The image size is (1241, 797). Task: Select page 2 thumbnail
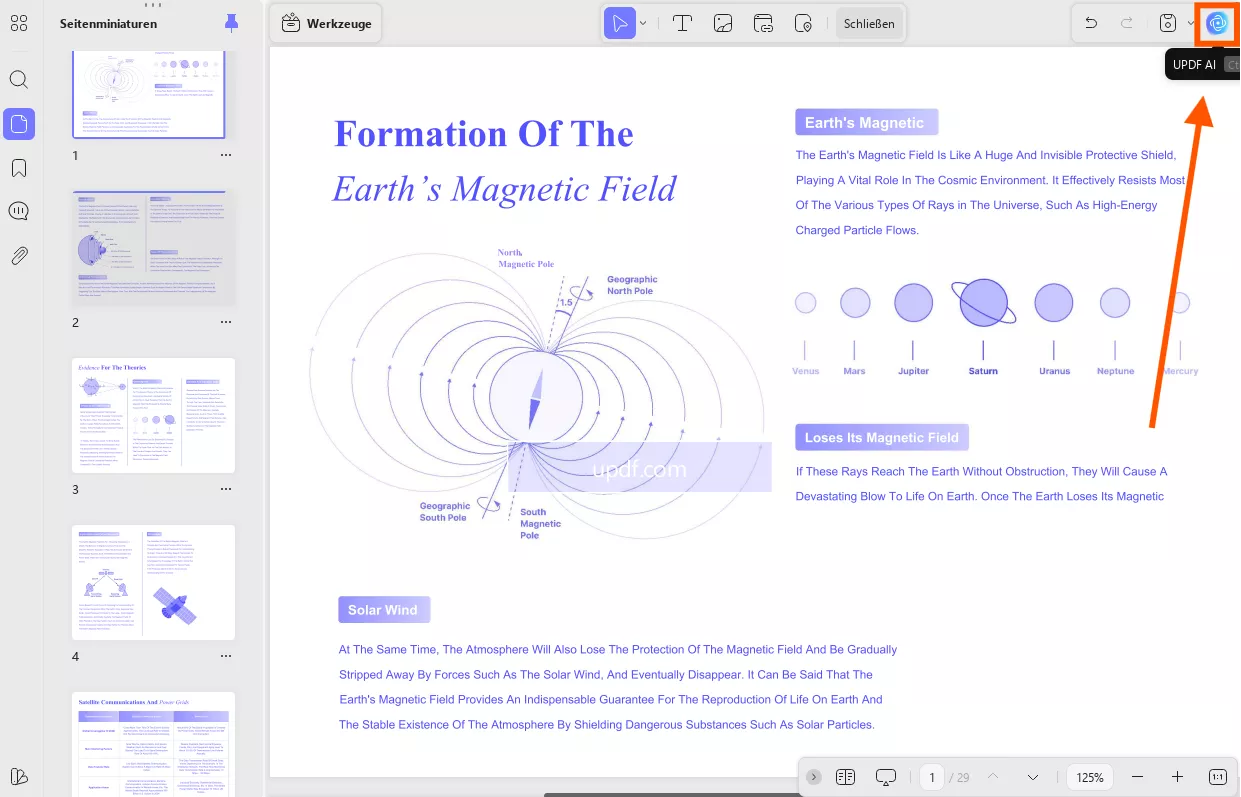(154, 249)
